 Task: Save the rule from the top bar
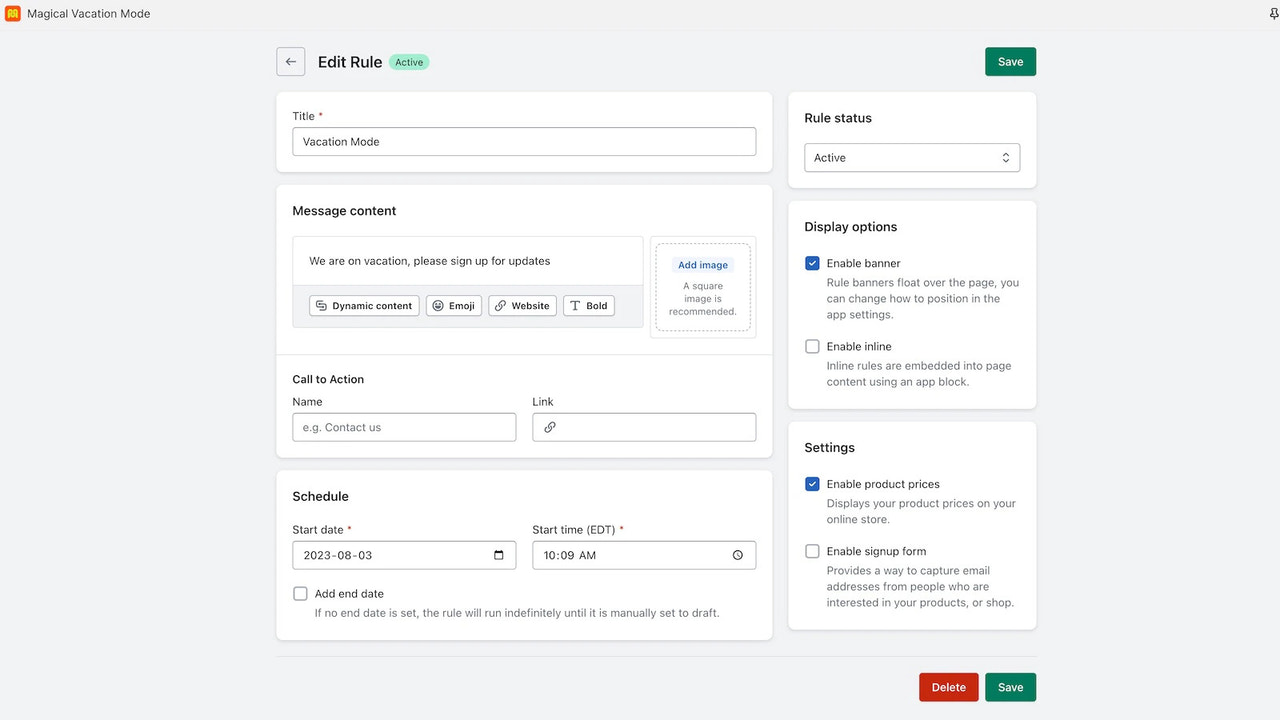[x=1010, y=61]
